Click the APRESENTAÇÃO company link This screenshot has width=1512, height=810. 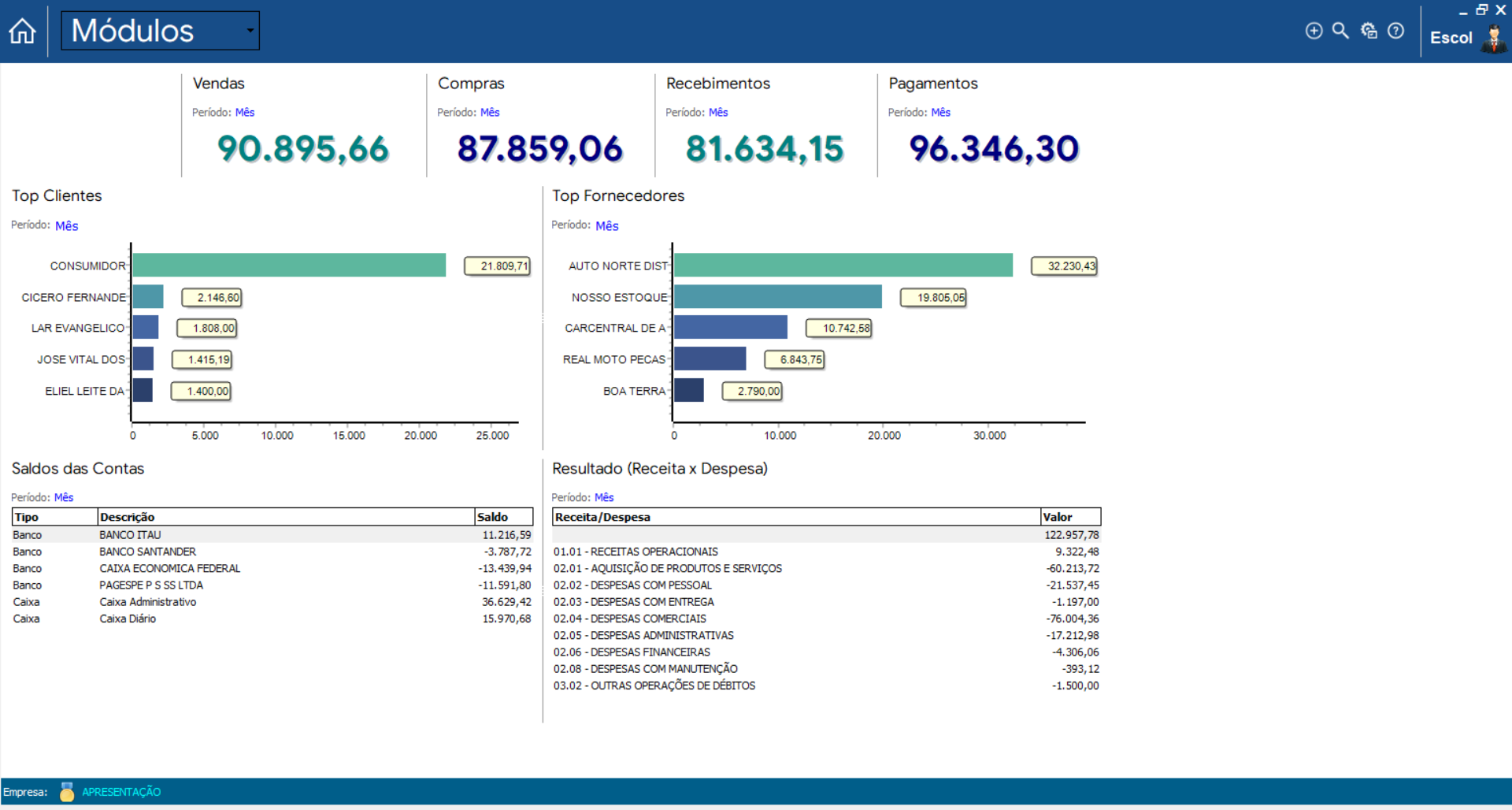(121, 792)
